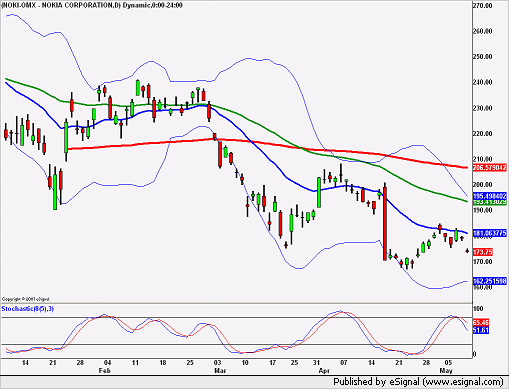Click the 07 date axis label
Screen dimensions: 509x389
tap(344, 363)
